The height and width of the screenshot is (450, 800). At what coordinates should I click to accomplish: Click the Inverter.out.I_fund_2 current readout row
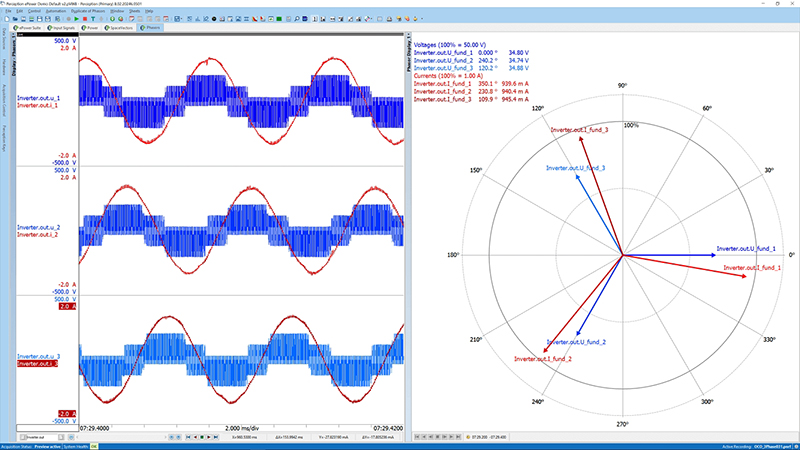pos(471,91)
